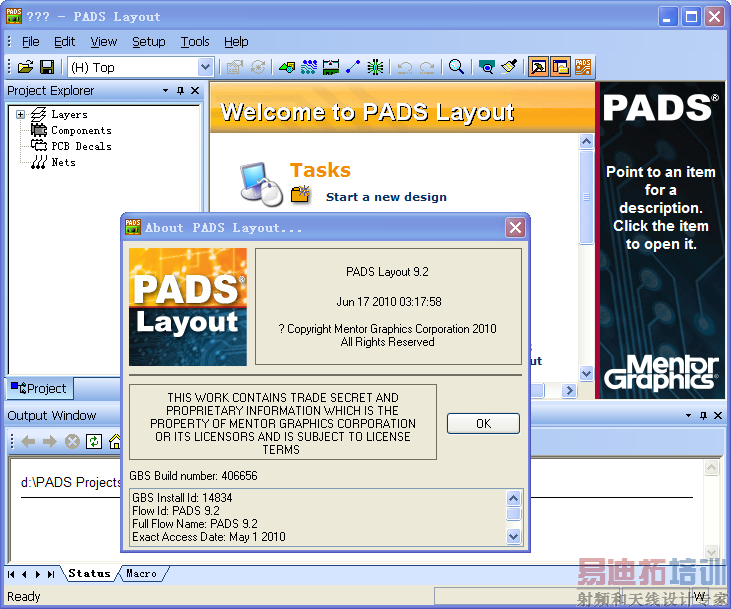Close the Output Window panel
This screenshot has height=609, width=731.
[718, 415]
